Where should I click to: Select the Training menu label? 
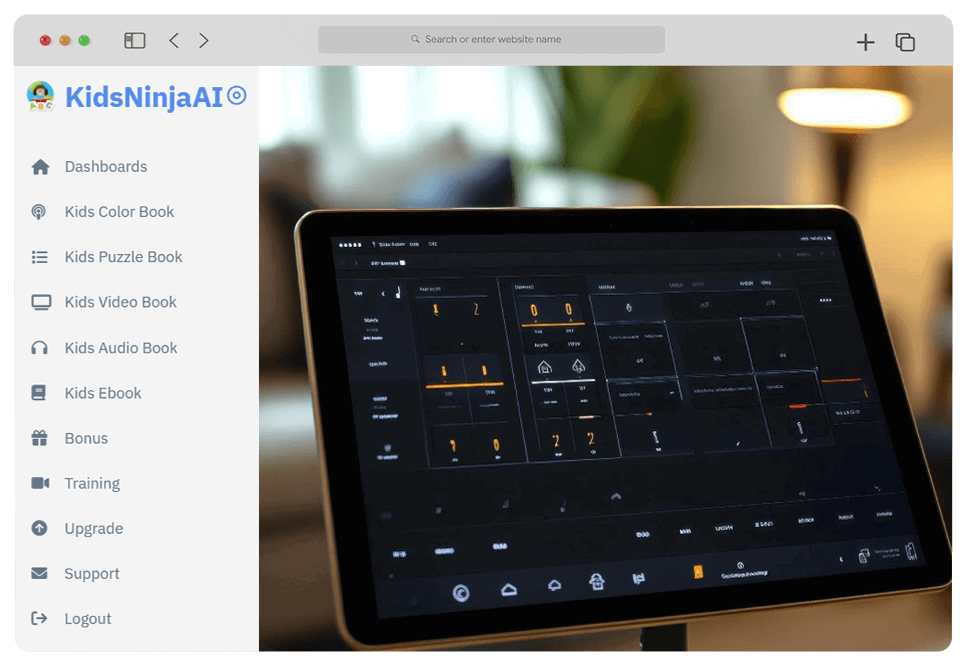(92, 483)
